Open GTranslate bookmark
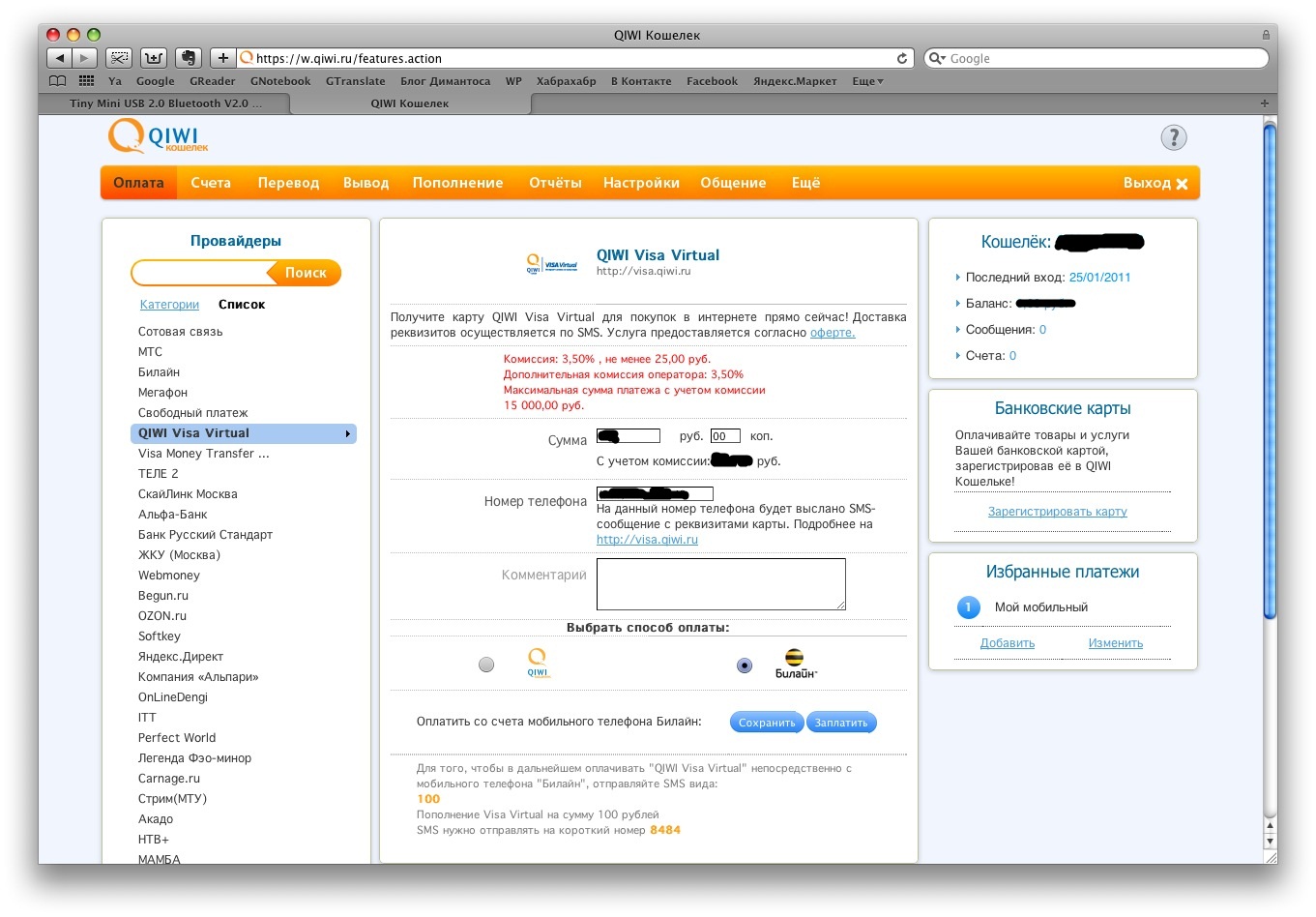 tap(355, 81)
